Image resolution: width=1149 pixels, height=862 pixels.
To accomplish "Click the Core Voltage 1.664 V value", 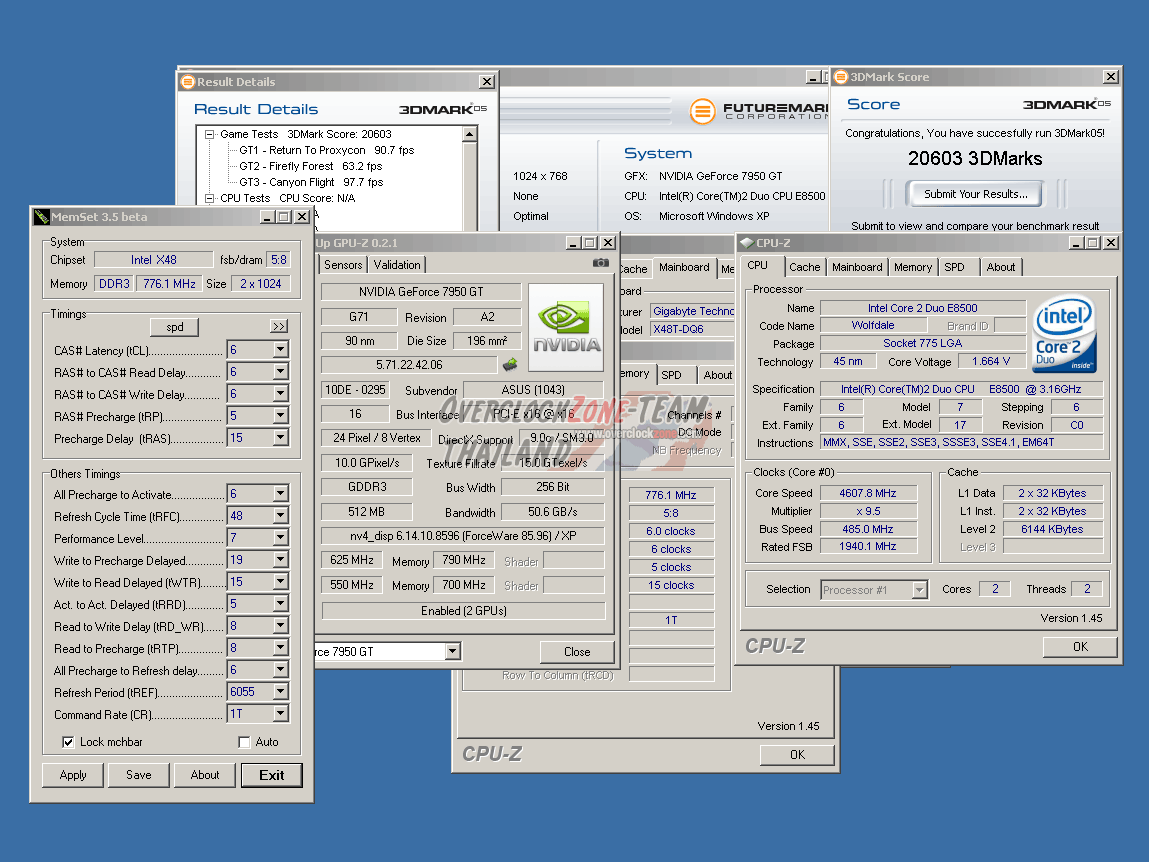I will [991, 361].
